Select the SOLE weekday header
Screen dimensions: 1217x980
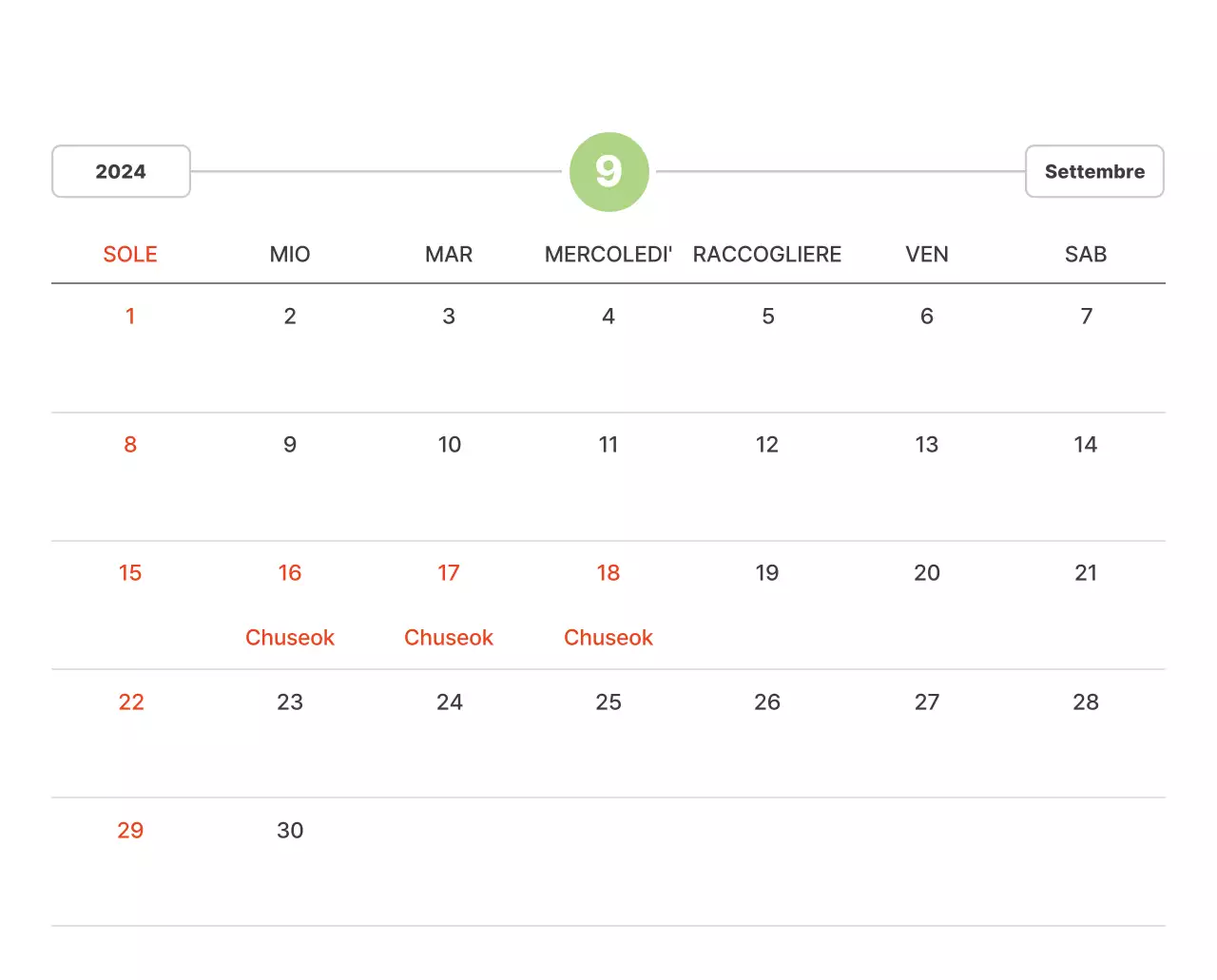(130, 254)
